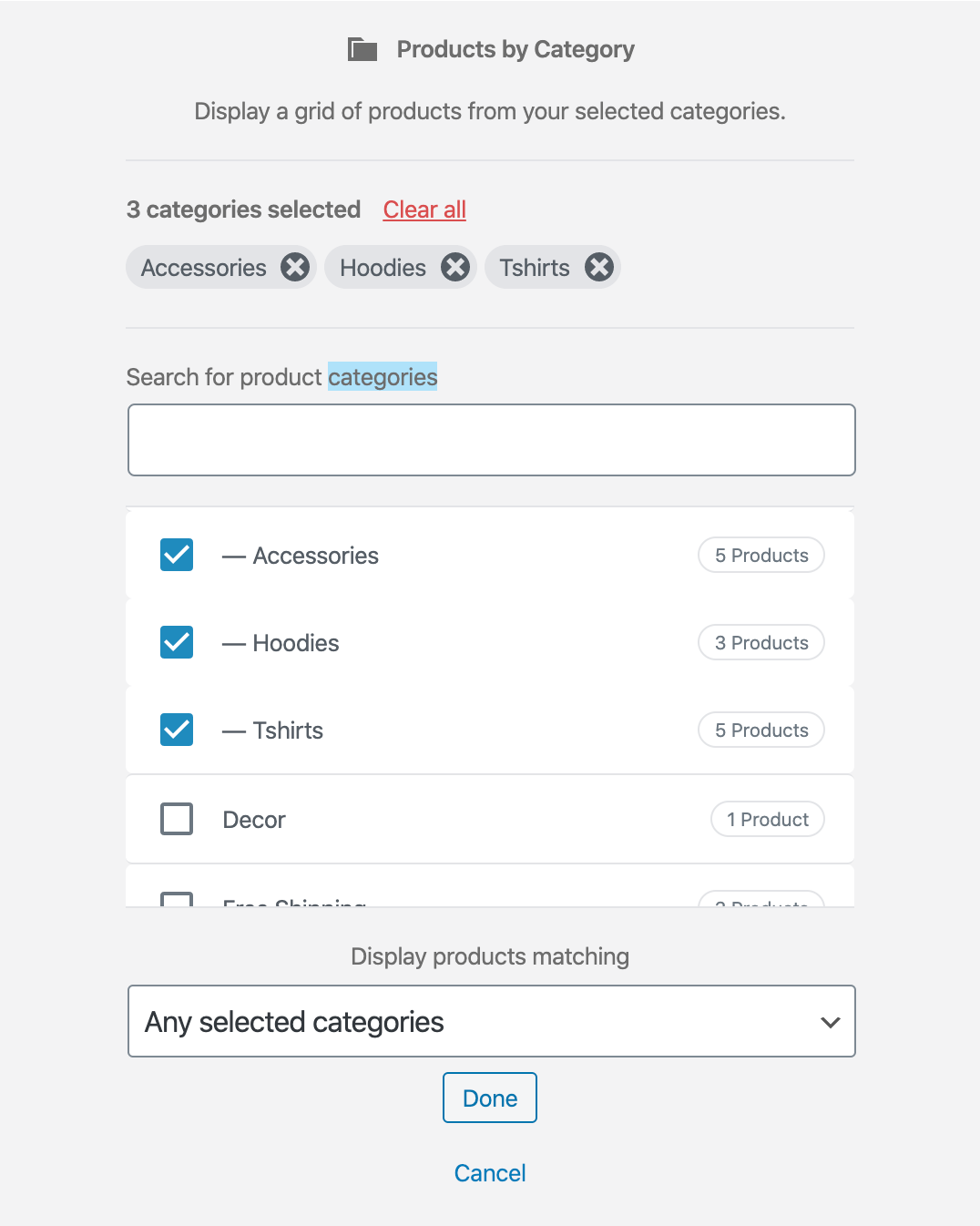Click the folder icon beside Products by Category
Screen dimensions: 980x1226
tap(362, 49)
